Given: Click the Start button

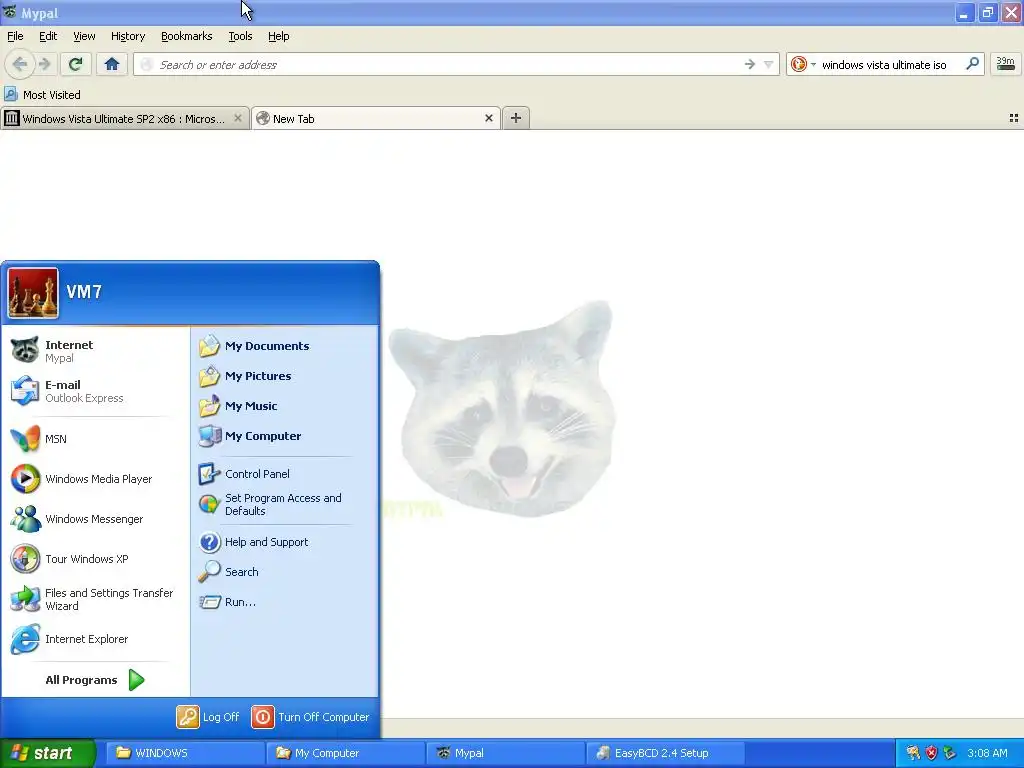Looking at the screenshot, I should [47, 754].
